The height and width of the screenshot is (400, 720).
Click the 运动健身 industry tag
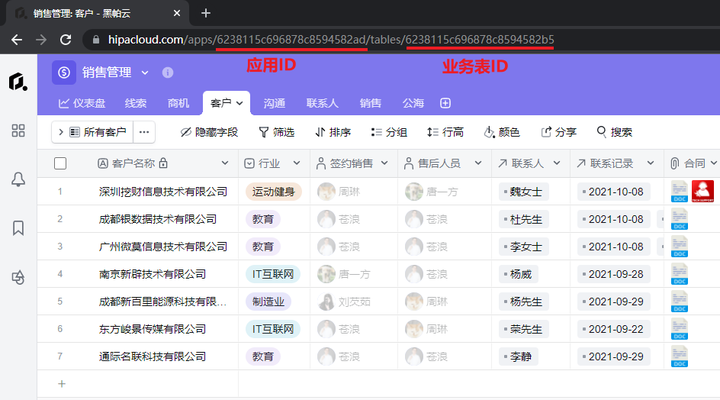click(x=273, y=192)
